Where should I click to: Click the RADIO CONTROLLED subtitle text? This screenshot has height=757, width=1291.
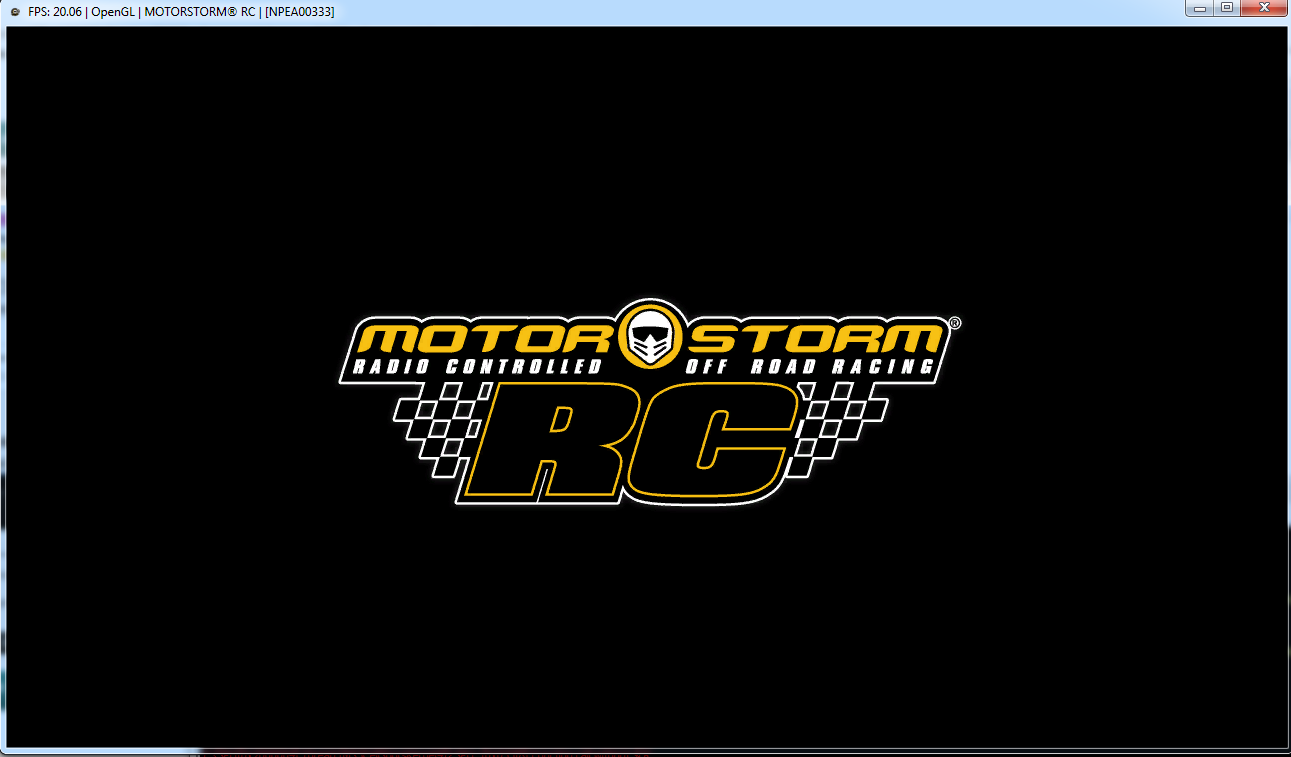(x=477, y=367)
